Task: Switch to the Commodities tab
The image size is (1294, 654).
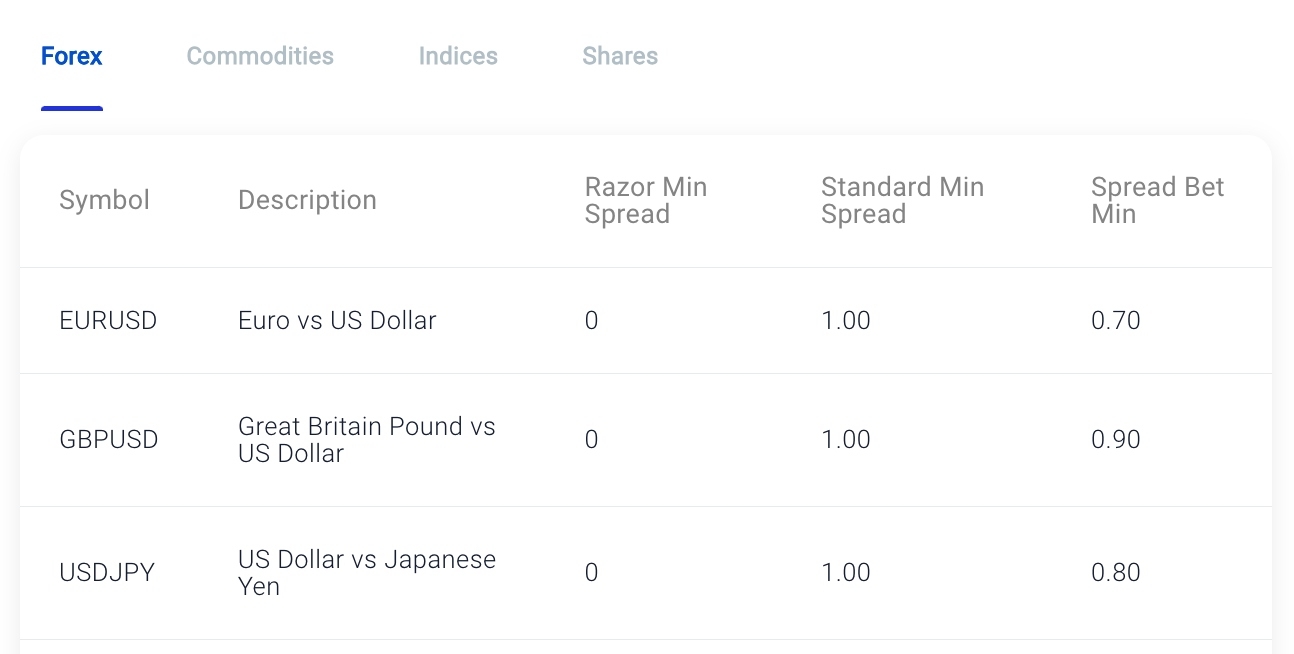Action: (x=260, y=56)
